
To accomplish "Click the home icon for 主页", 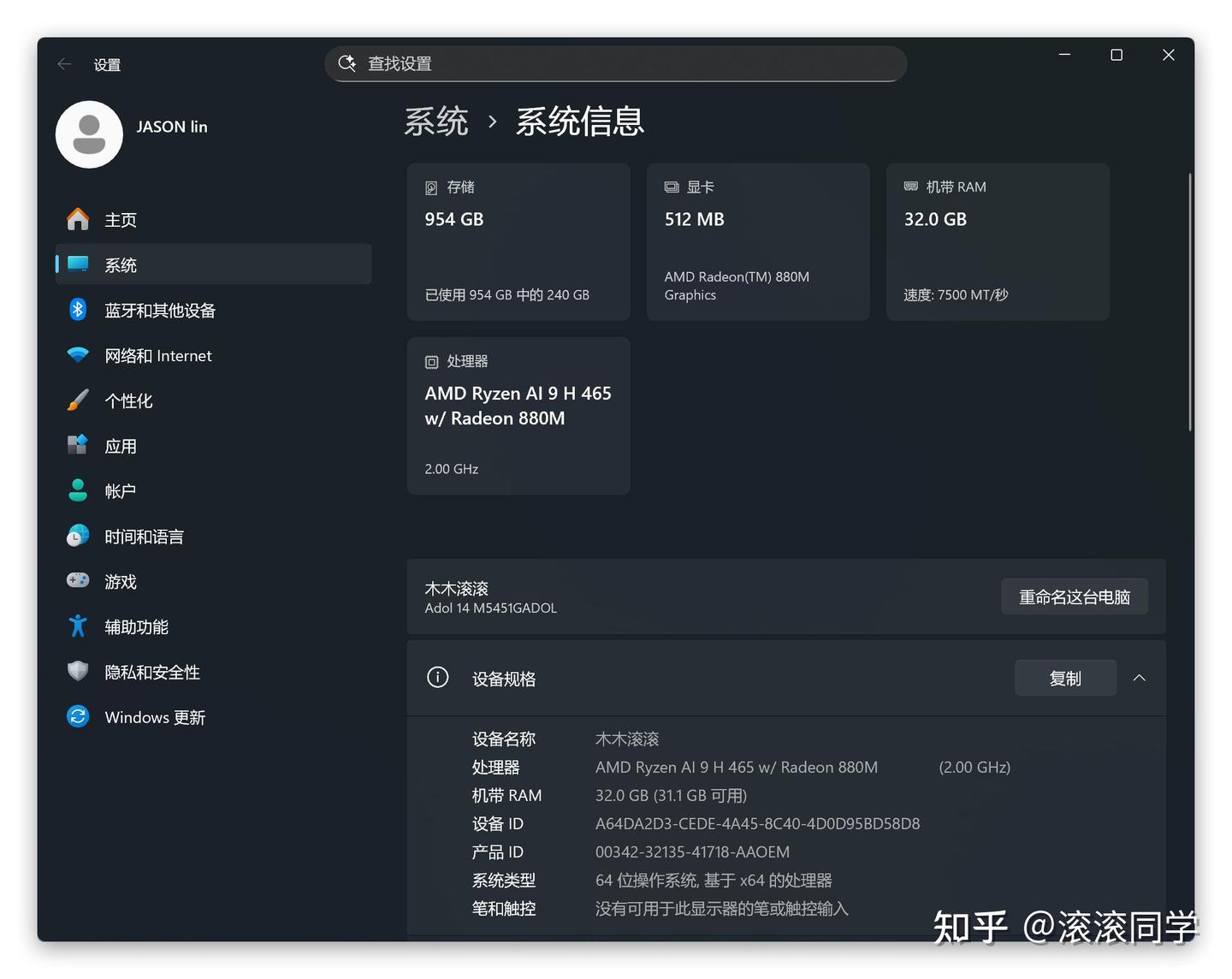I will pos(78,219).
